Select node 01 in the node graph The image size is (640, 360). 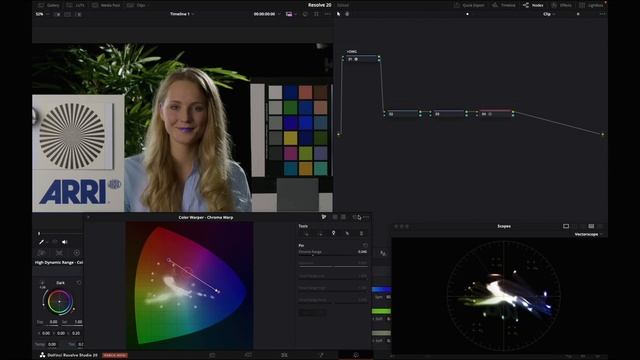click(361, 59)
